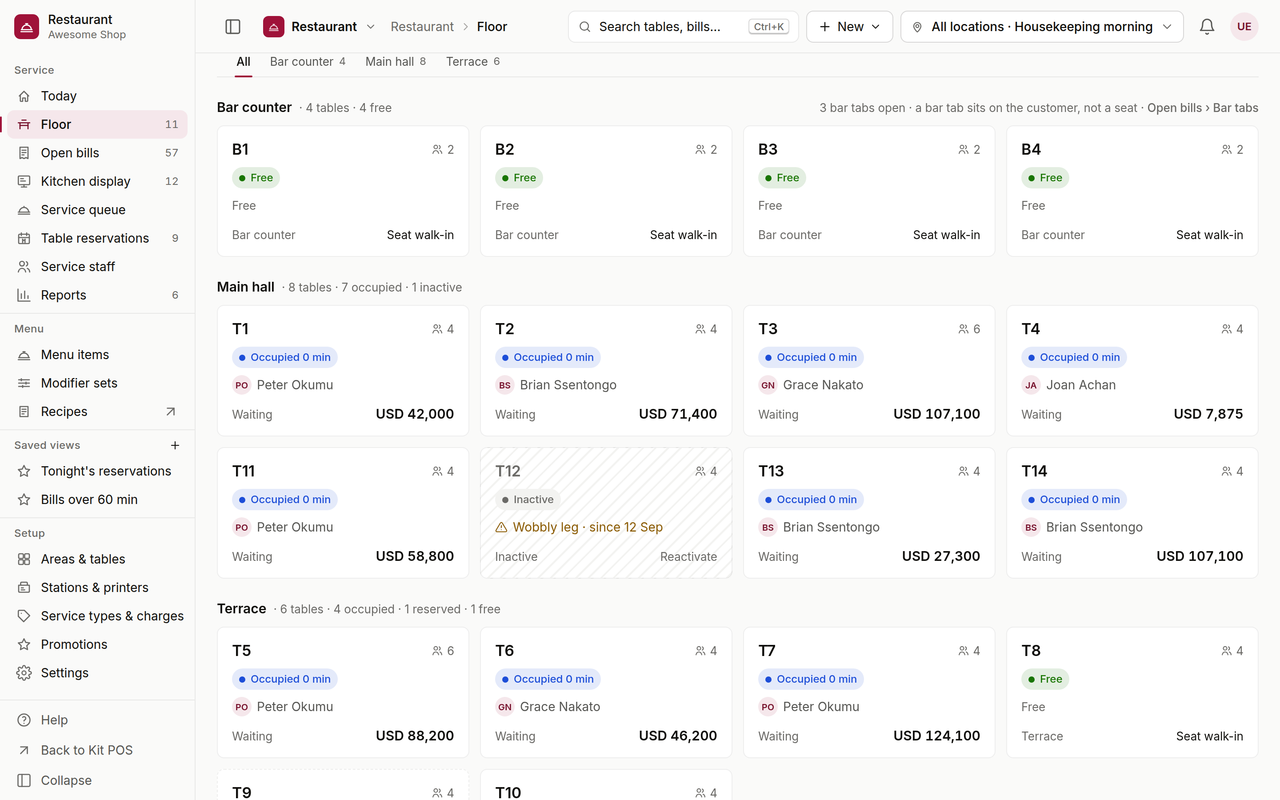Viewport: 1280px width, 800px height.
Task: Click the Reports bar chart icon
Action: [24, 295]
